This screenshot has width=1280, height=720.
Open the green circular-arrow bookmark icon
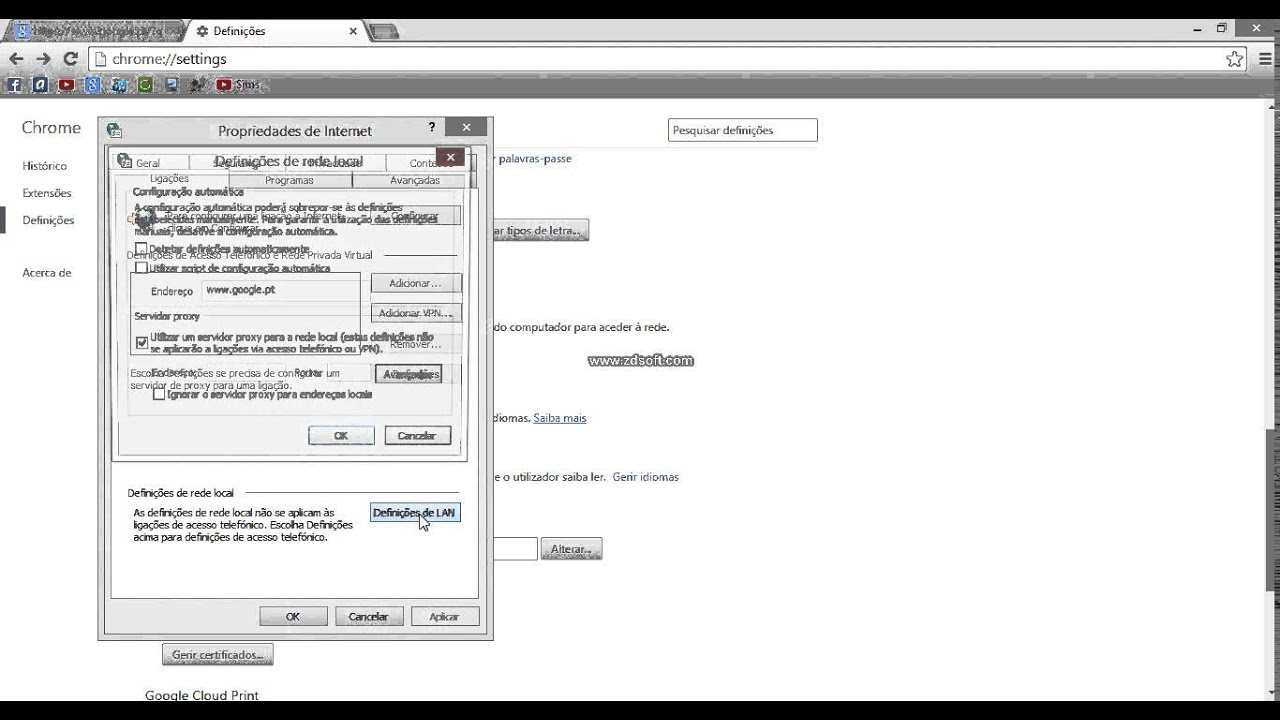click(x=145, y=85)
